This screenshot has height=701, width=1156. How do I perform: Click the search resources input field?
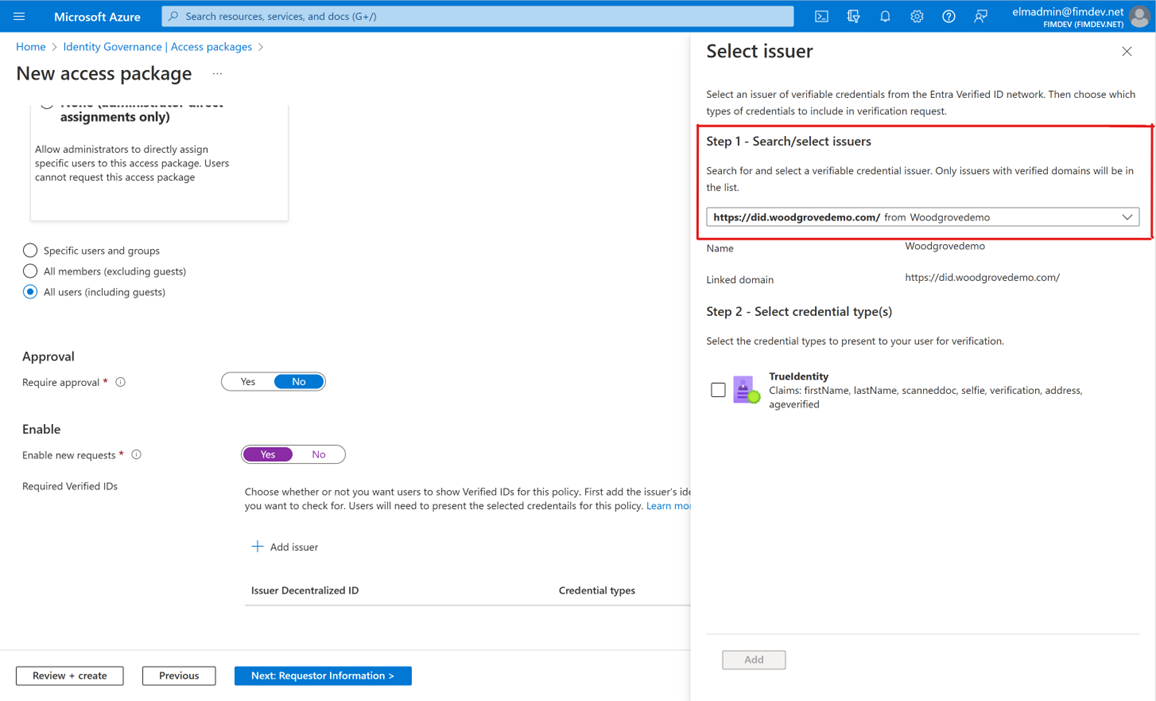coord(480,16)
